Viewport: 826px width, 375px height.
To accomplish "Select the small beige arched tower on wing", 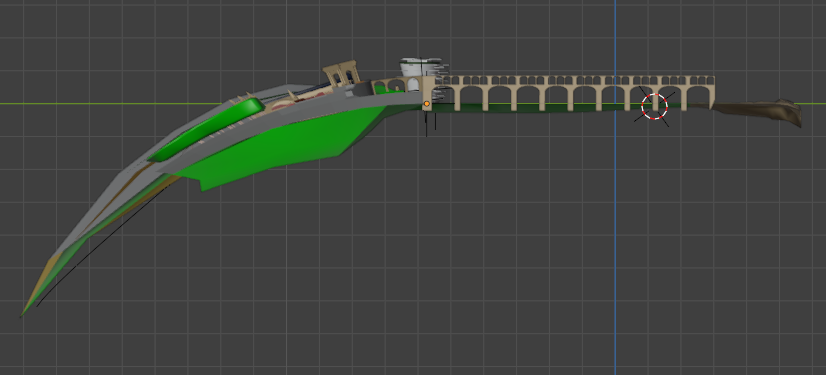I will (341, 73).
